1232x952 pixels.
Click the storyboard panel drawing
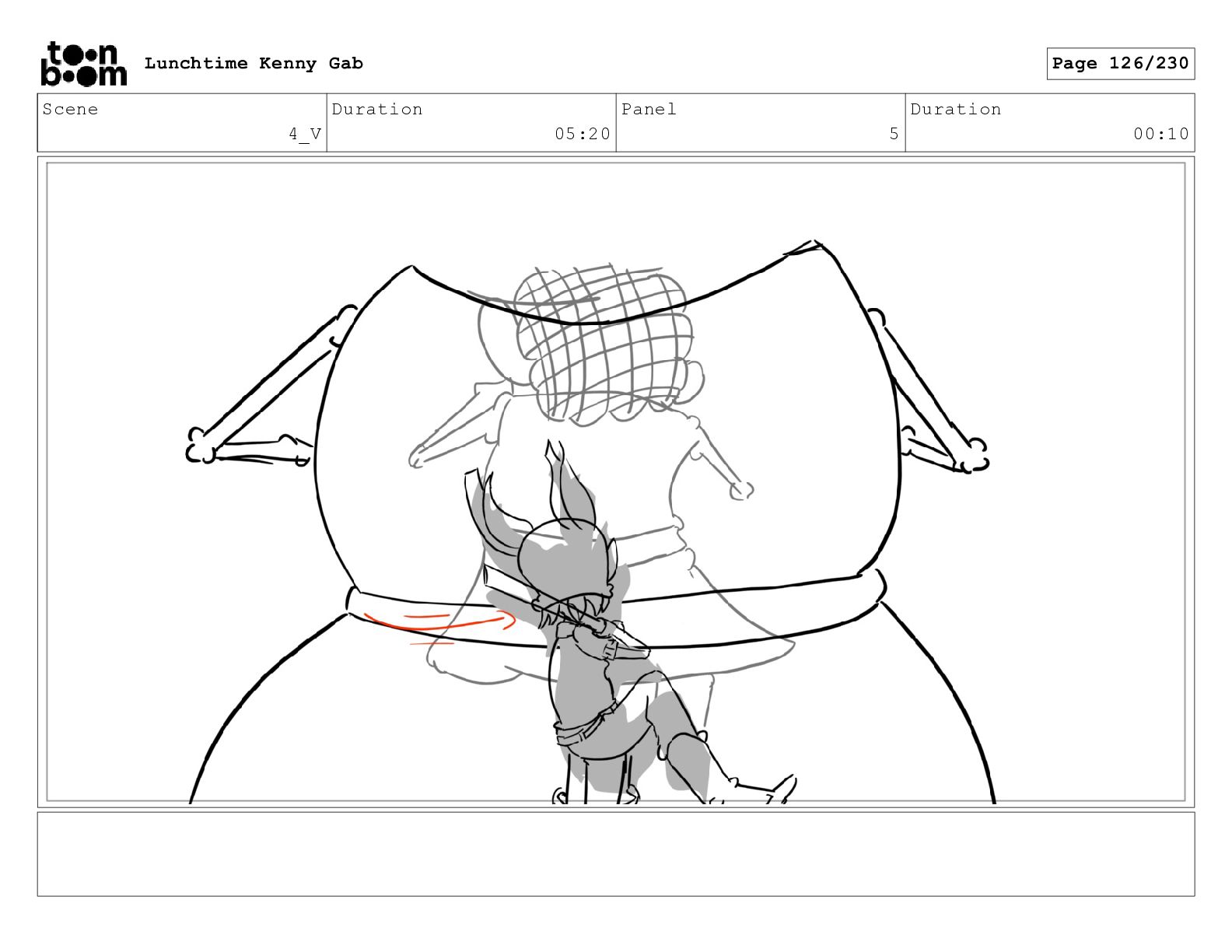(616, 482)
